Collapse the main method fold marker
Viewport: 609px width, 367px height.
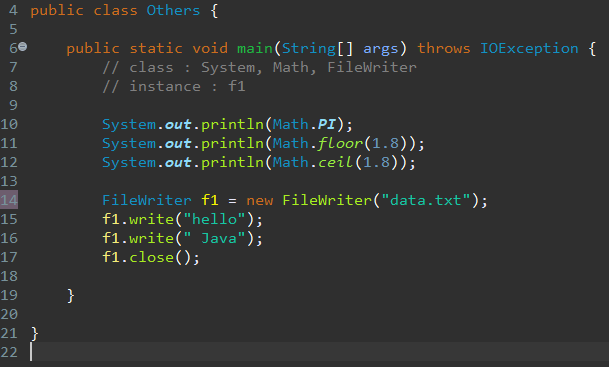point(23,47)
